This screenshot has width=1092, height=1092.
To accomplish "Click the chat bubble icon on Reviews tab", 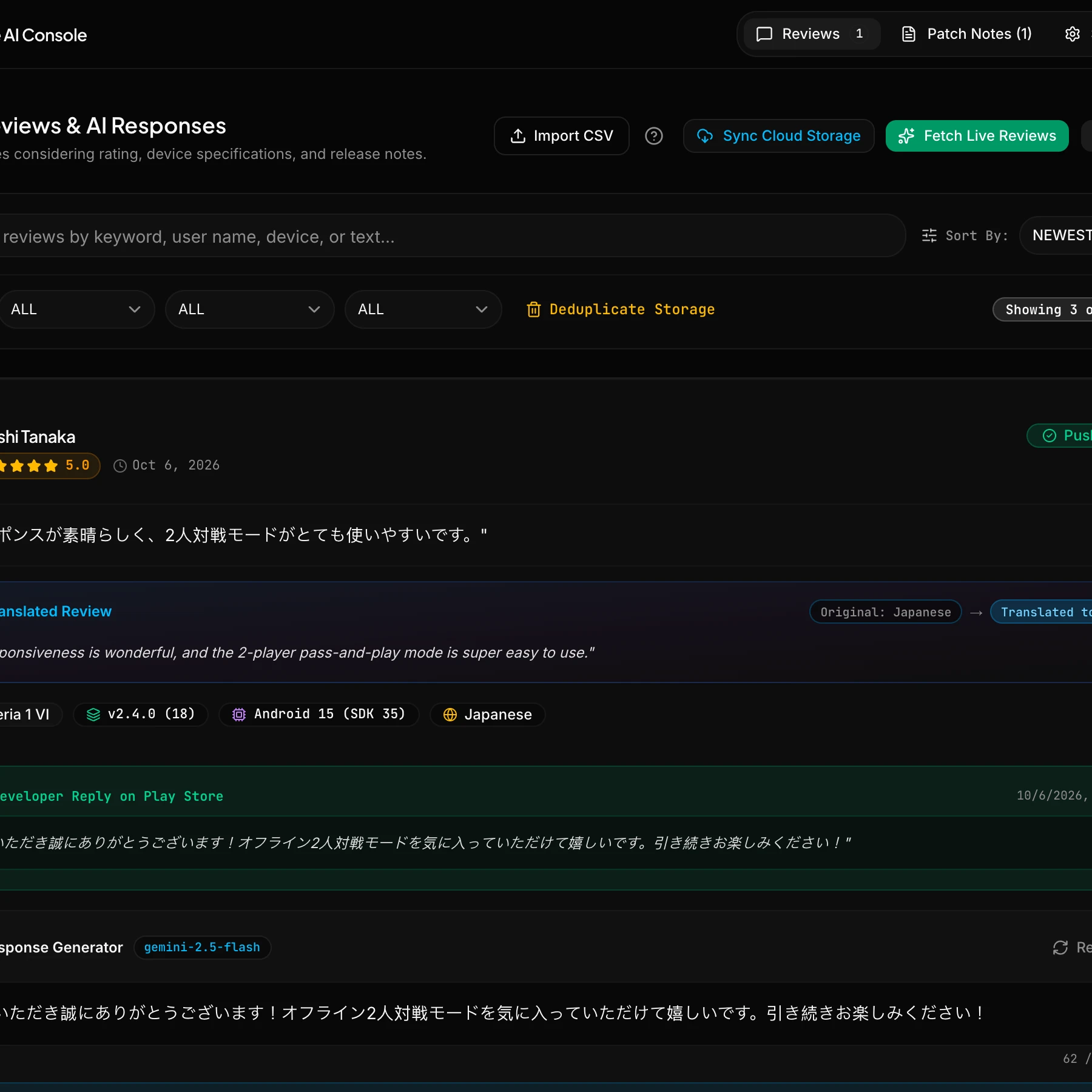I will [x=764, y=34].
